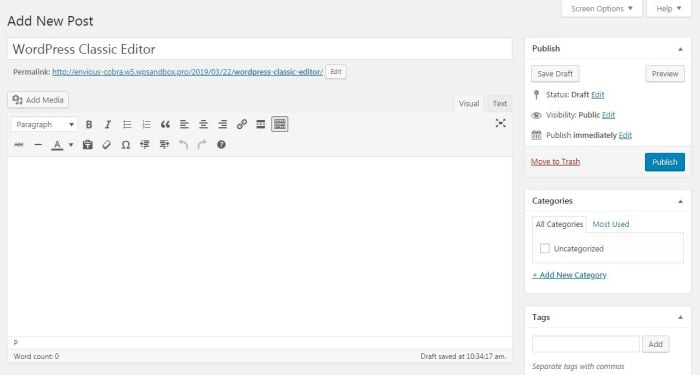
Task: Insert or edit a link
Action: (242, 125)
